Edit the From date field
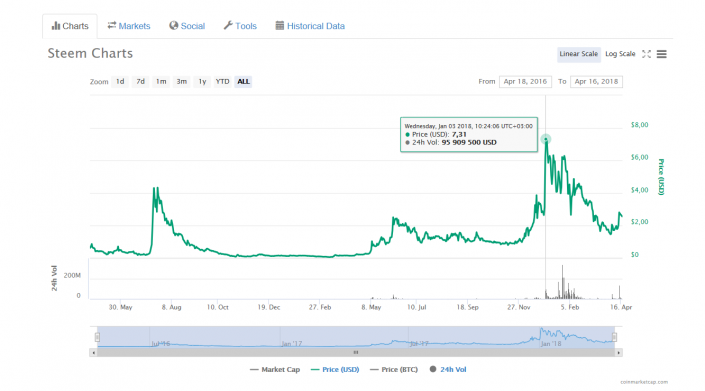The image size is (705, 391). [x=525, y=81]
